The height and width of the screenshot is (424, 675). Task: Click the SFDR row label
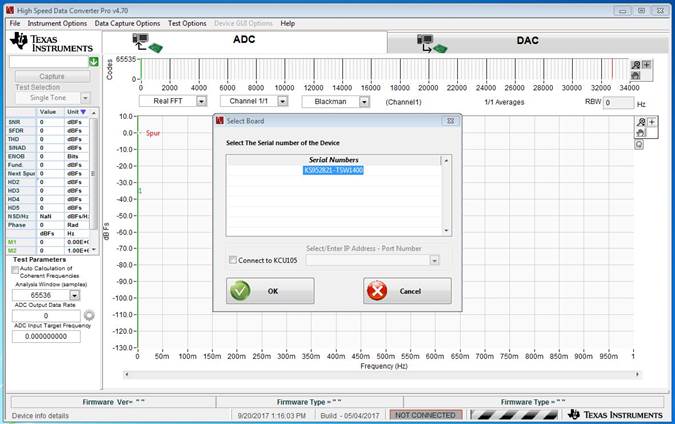[x=15, y=130]
